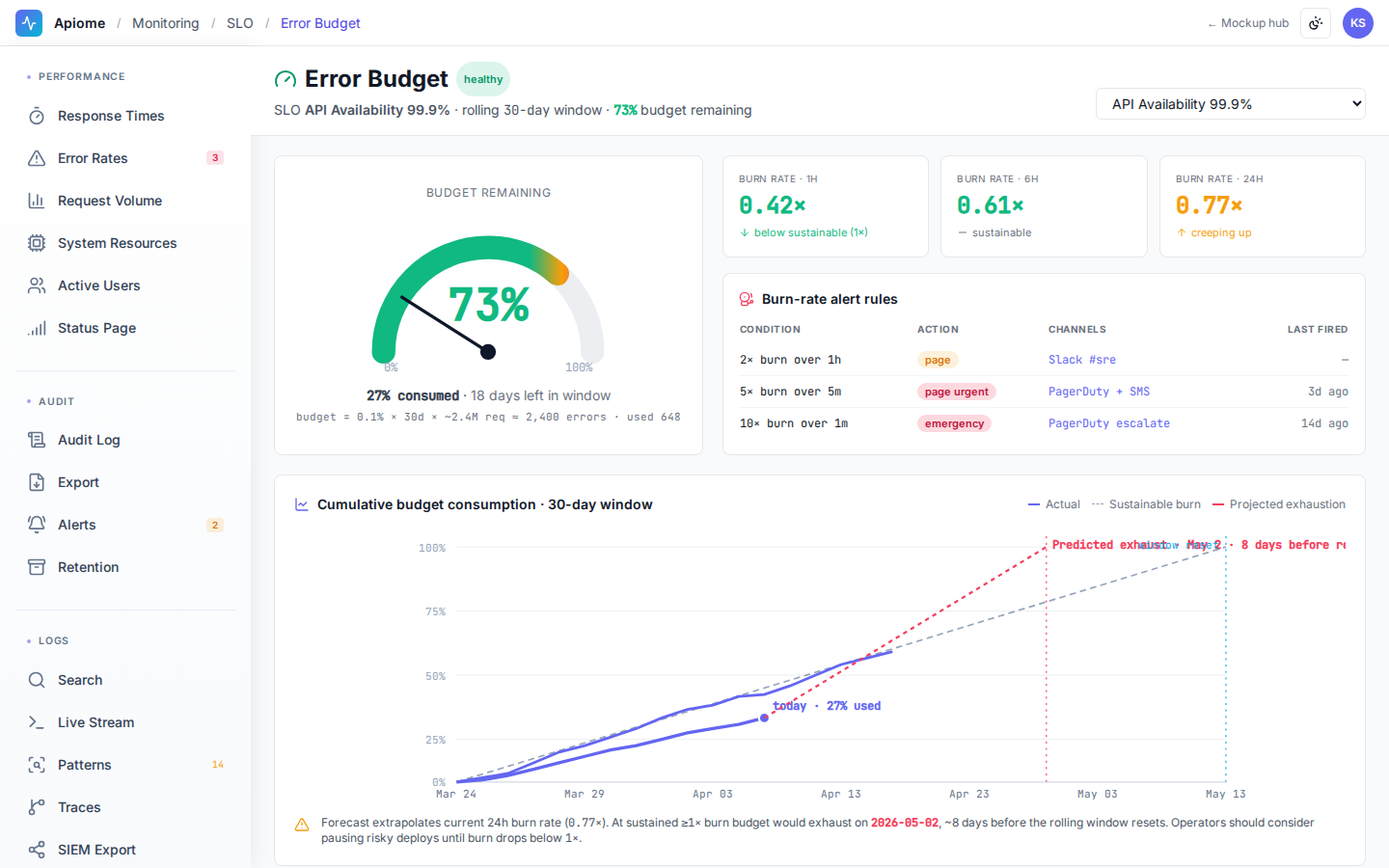Viewport: 1389px width, 868px height.
Task: Click the 2× burn over 1h condition
Action: point(791,360)
